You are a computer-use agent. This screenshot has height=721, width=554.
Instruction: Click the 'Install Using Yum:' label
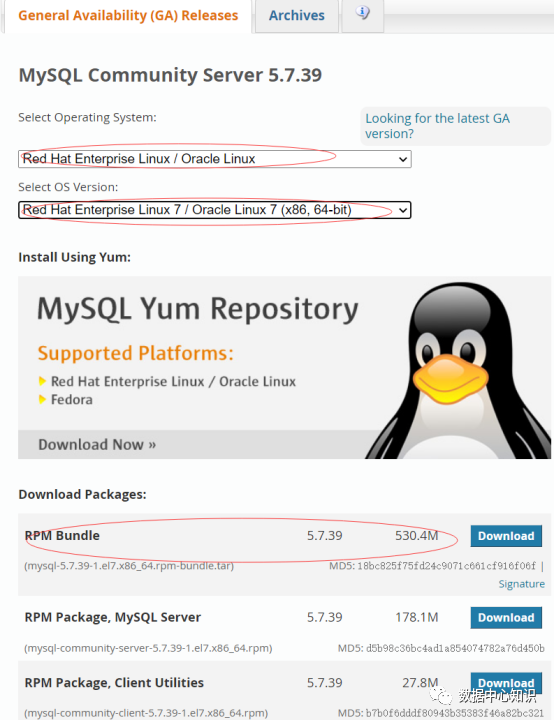click(x=74, y=257)
